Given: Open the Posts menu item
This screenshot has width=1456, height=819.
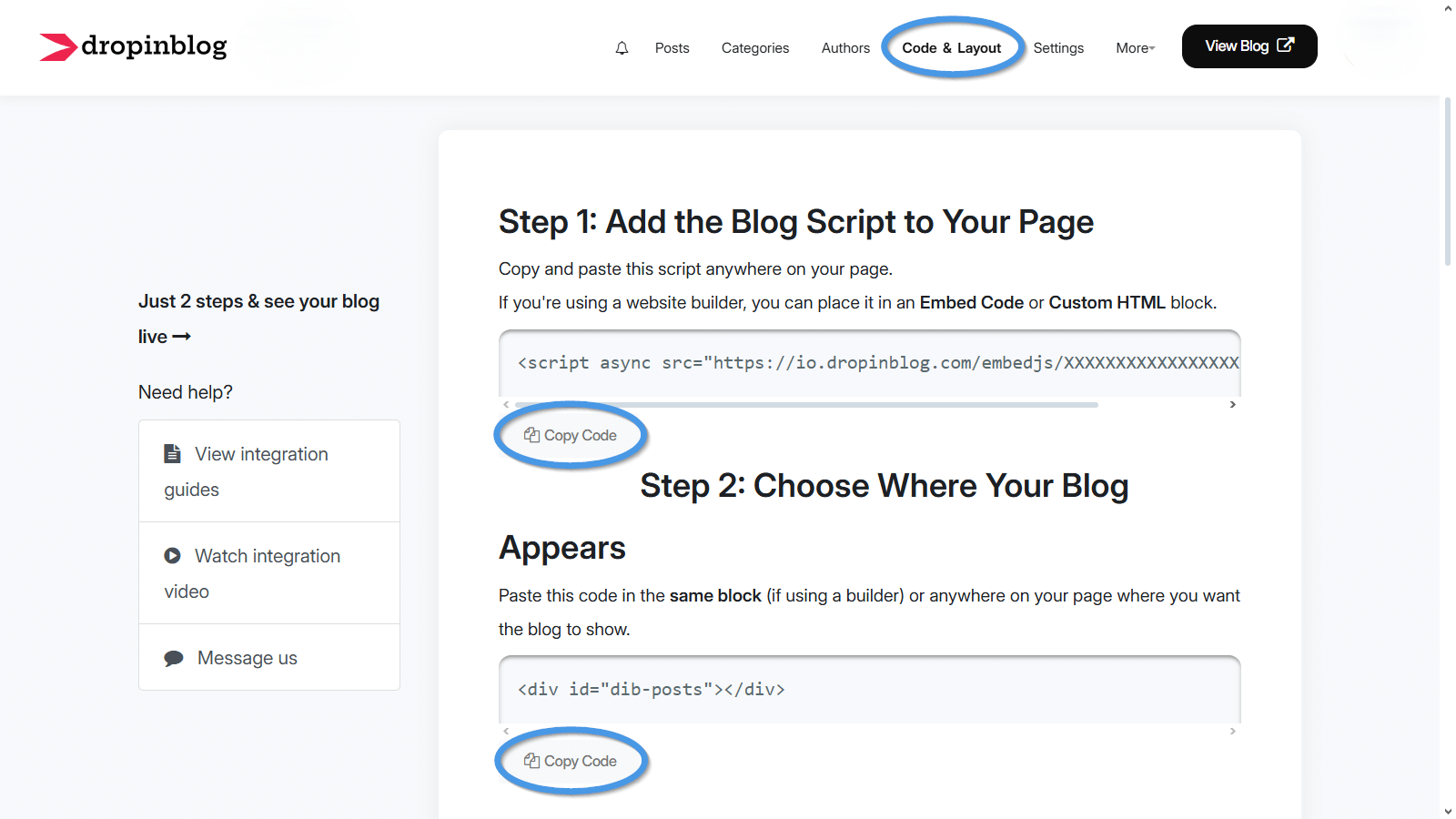Looking at the screenshot, I should pos(672,48).
